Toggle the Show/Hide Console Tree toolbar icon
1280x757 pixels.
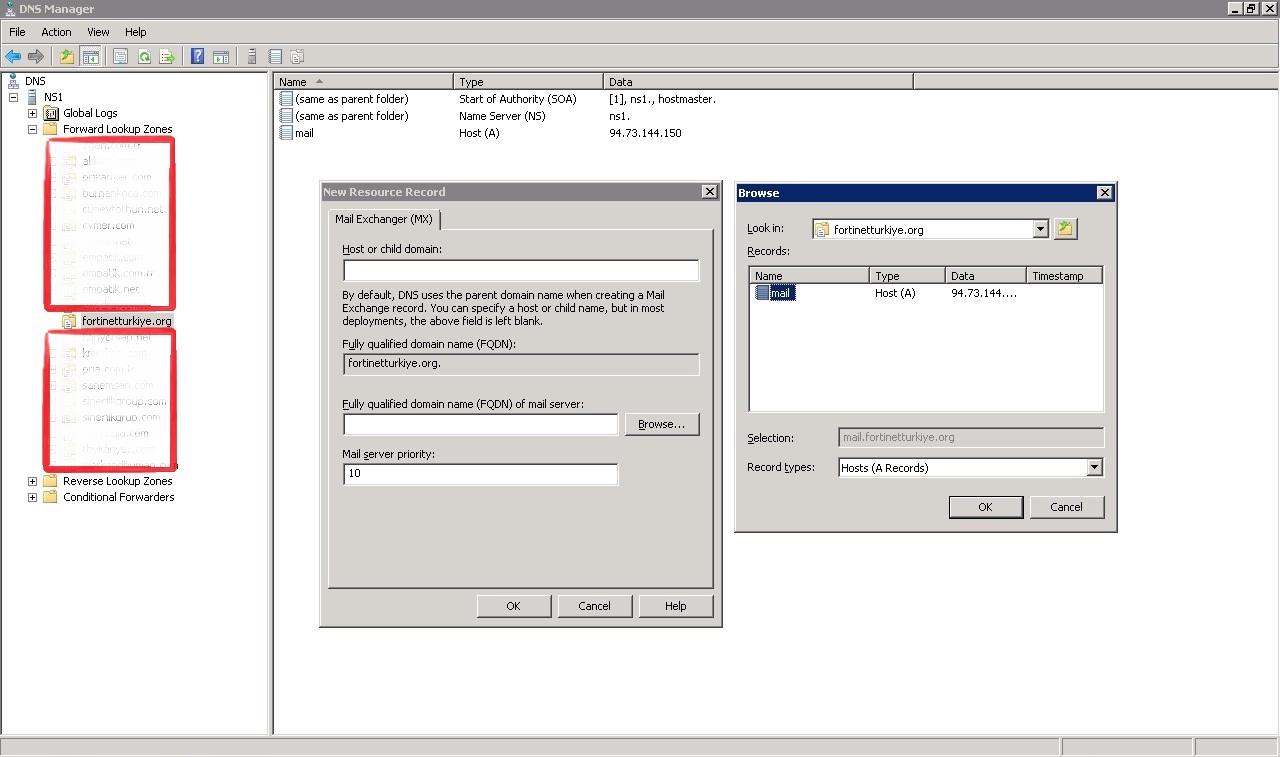pyautogui.click(x=90, y=57)
